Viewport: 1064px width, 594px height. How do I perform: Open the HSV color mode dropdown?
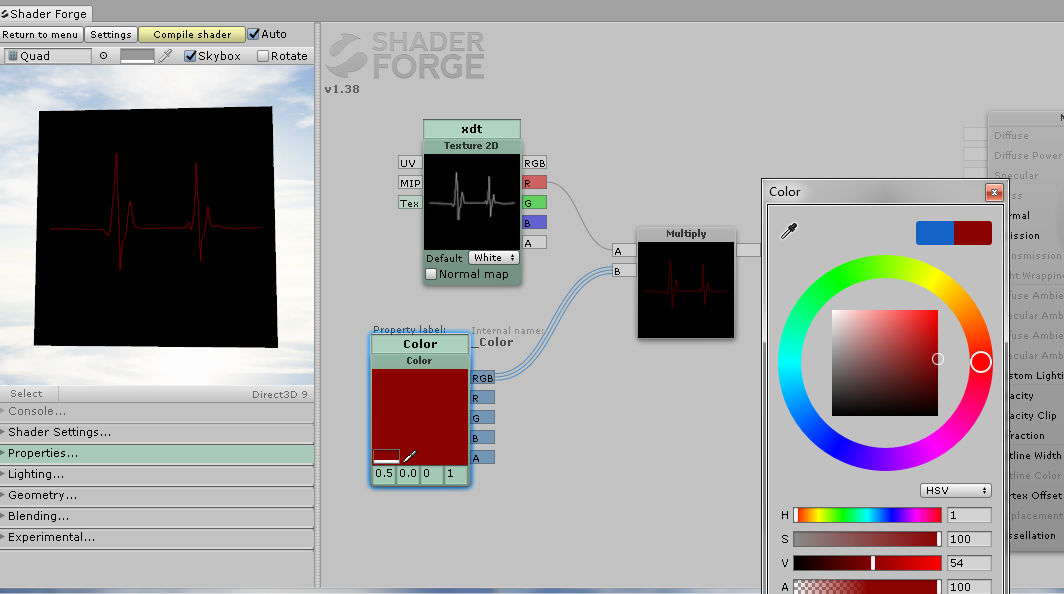point(955,490)
